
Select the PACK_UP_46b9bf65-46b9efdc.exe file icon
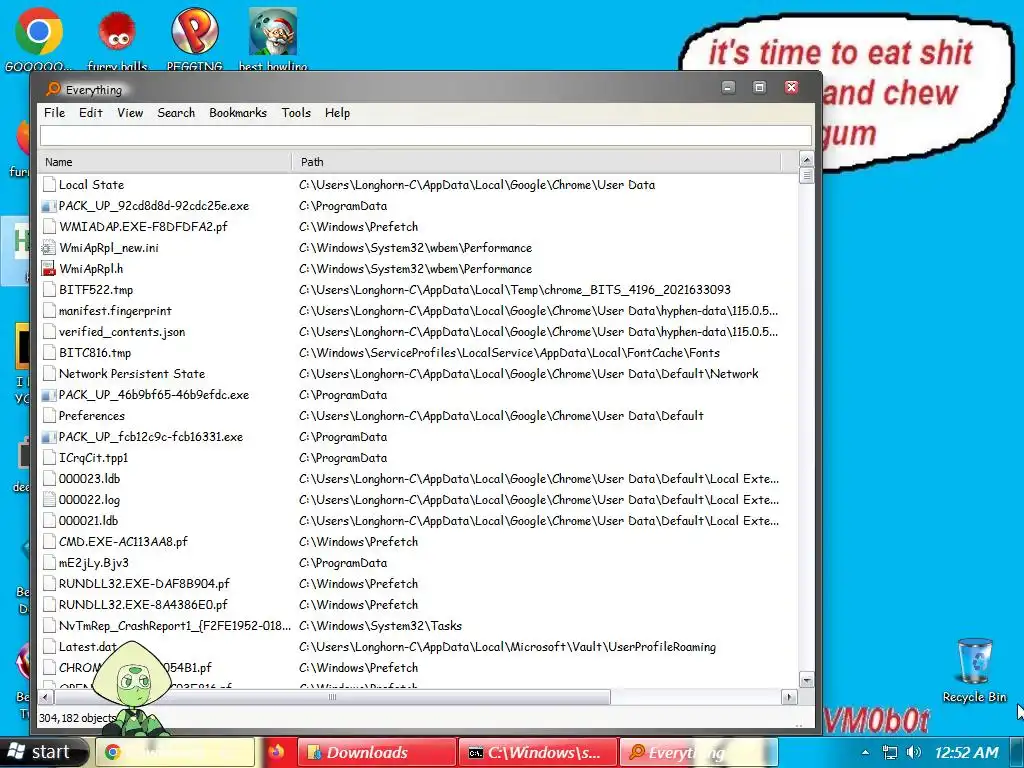(48, 394)
